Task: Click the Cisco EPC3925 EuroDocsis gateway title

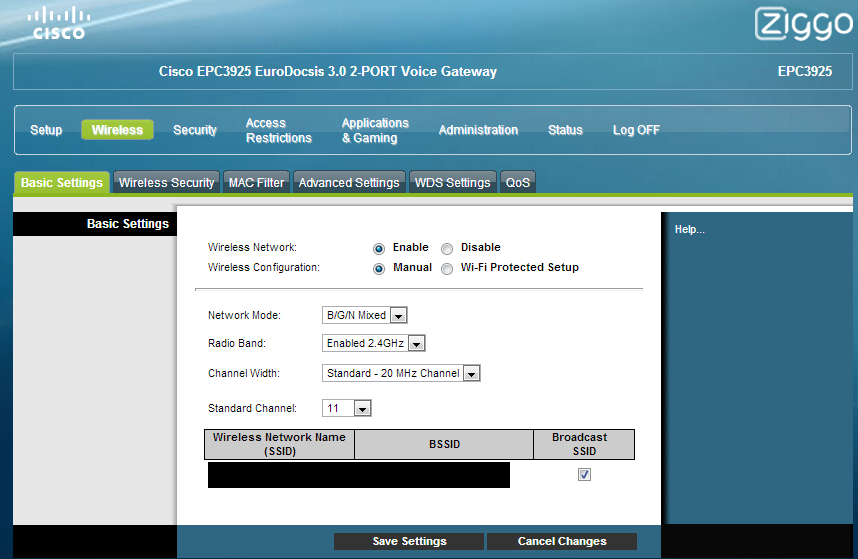Action: click(x=328, y=72)
